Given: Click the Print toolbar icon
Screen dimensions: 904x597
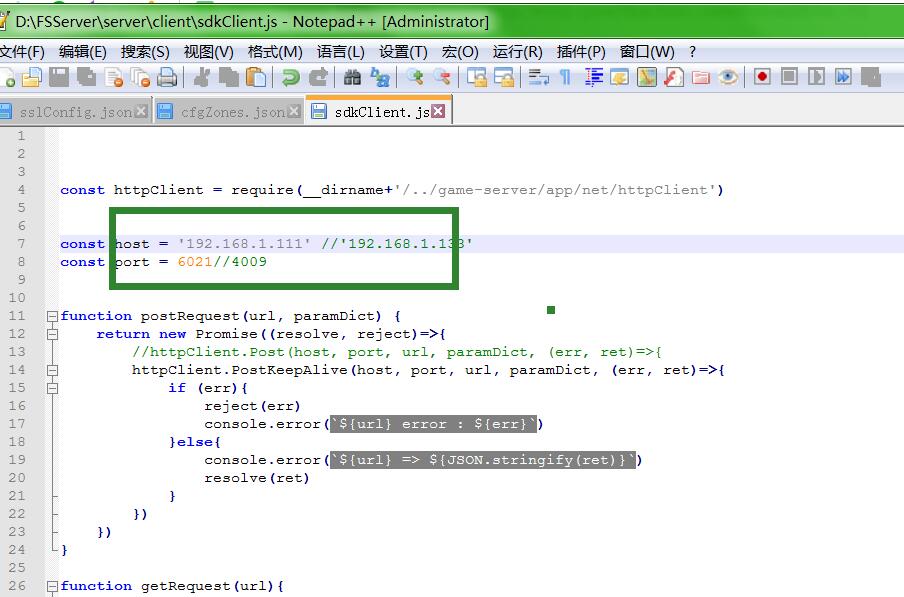Looking at the screenshot, I should 167,77.
